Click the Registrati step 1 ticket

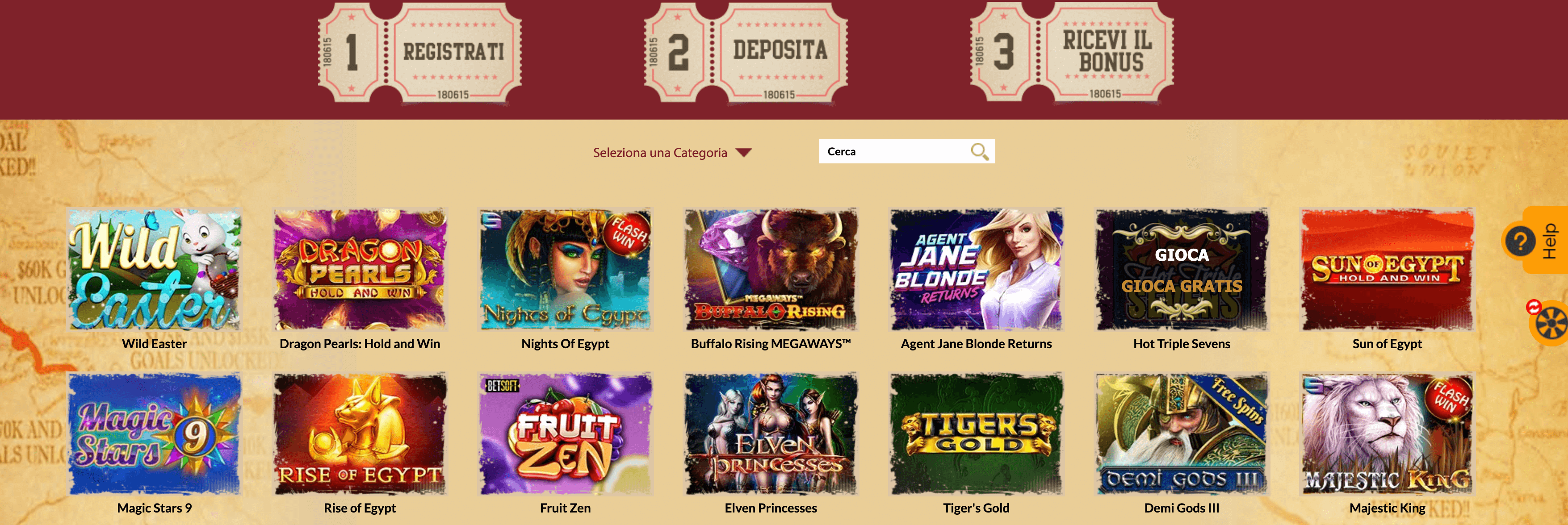click(419, 52)
